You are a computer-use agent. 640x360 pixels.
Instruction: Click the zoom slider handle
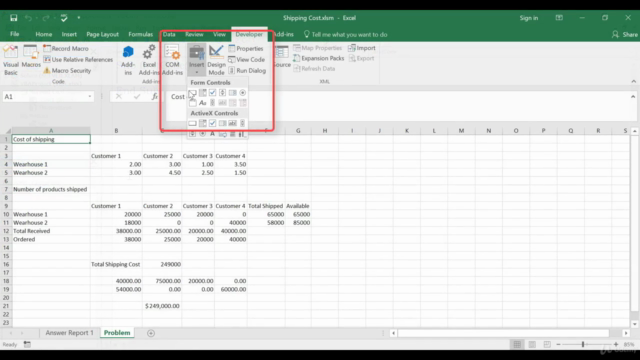tap(583, 345)
